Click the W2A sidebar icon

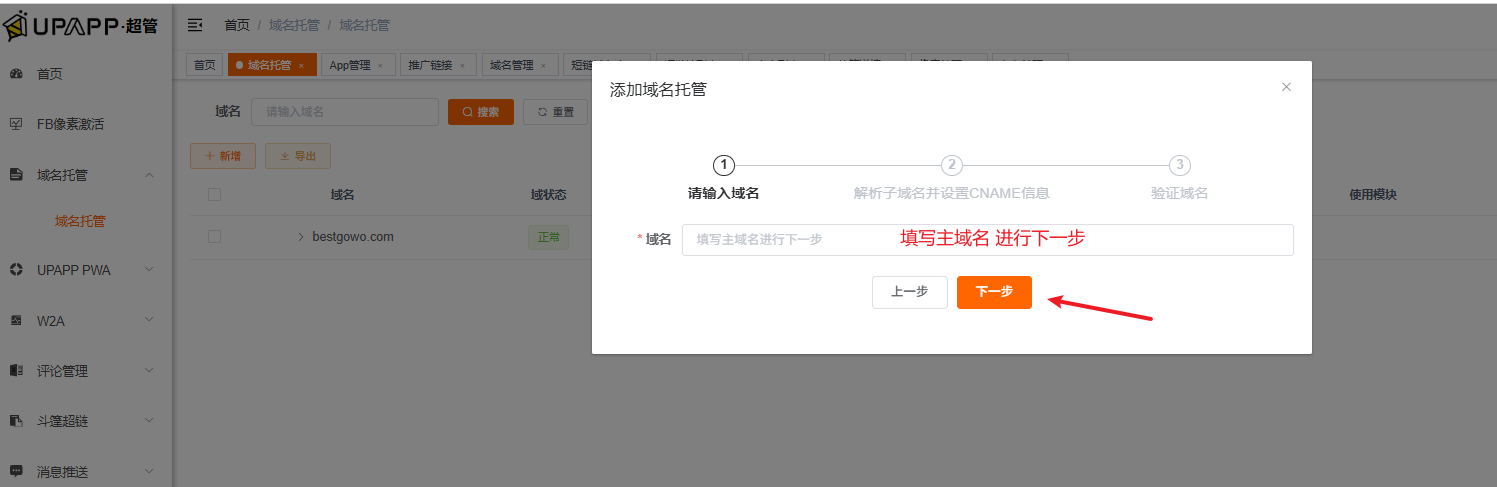click(x=16, y=320)
